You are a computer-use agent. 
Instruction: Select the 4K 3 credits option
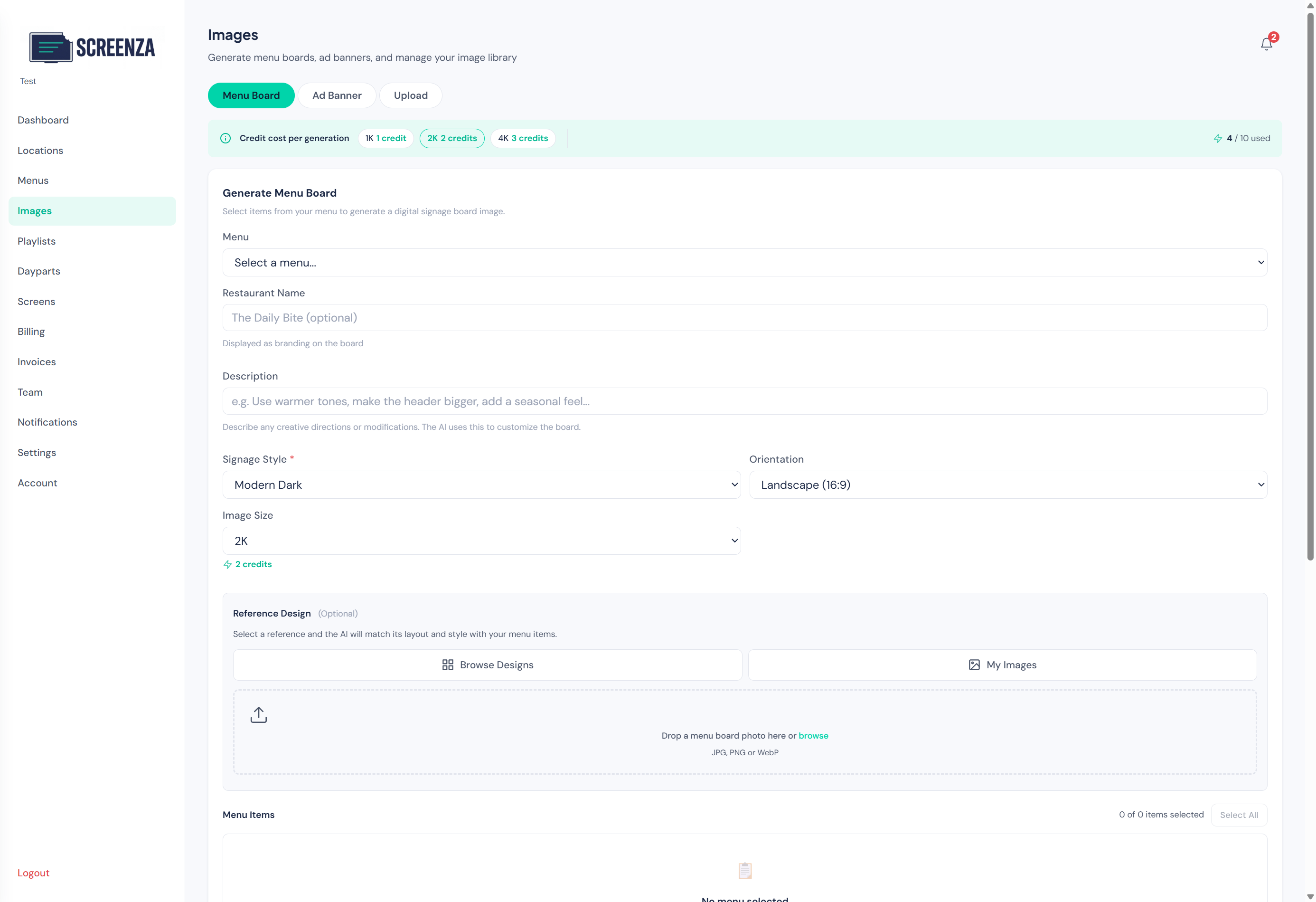(x=523, y=138)
